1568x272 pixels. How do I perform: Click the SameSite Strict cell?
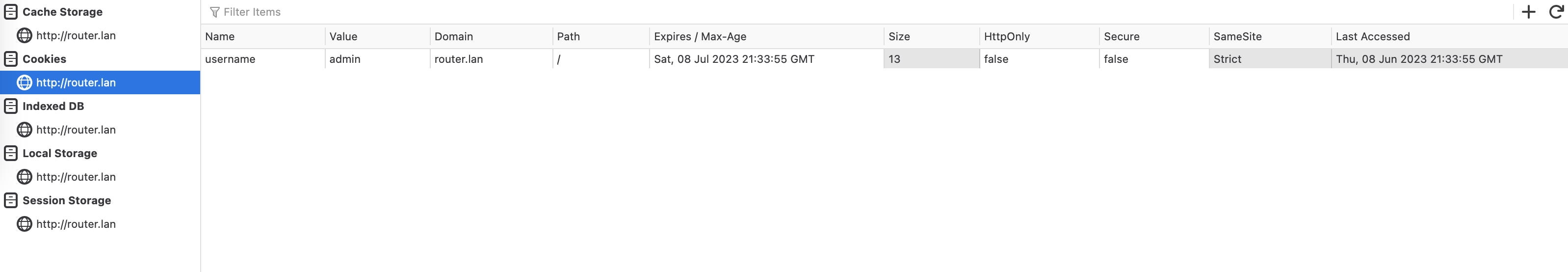coord(1227,59)
